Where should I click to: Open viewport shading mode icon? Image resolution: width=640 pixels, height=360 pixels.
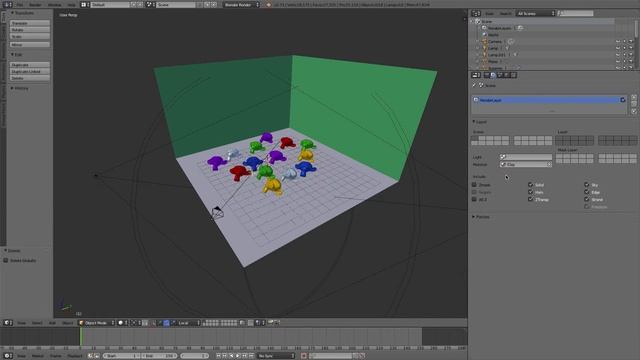122,323
